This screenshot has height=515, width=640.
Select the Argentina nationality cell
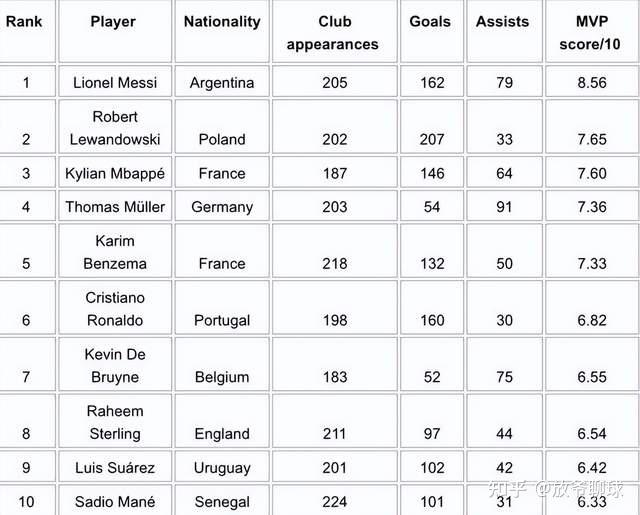coord(222,83)
